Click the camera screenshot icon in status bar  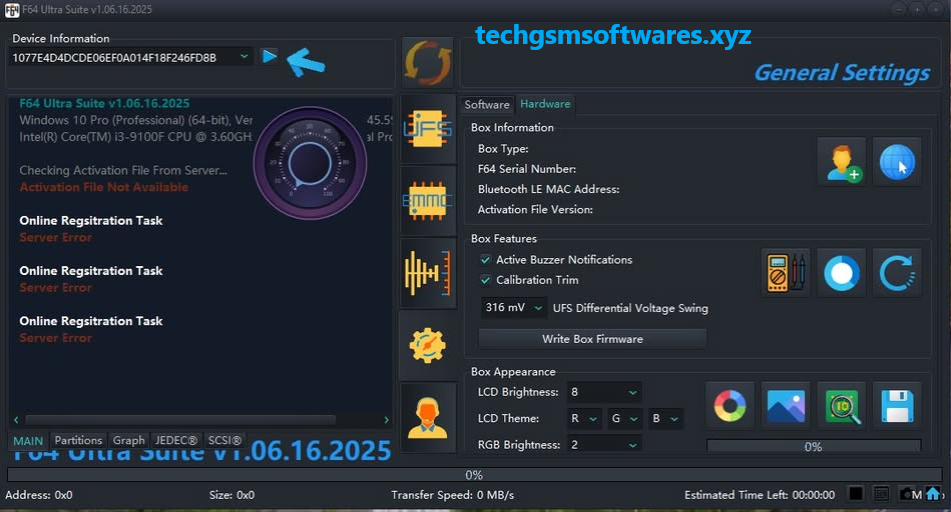click(x=907, y=494)
